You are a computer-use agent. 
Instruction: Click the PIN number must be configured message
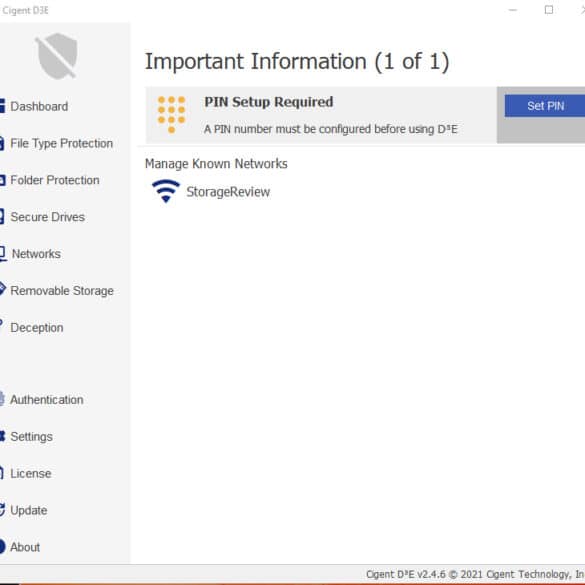pyautogui.click(x=331, y=129)
